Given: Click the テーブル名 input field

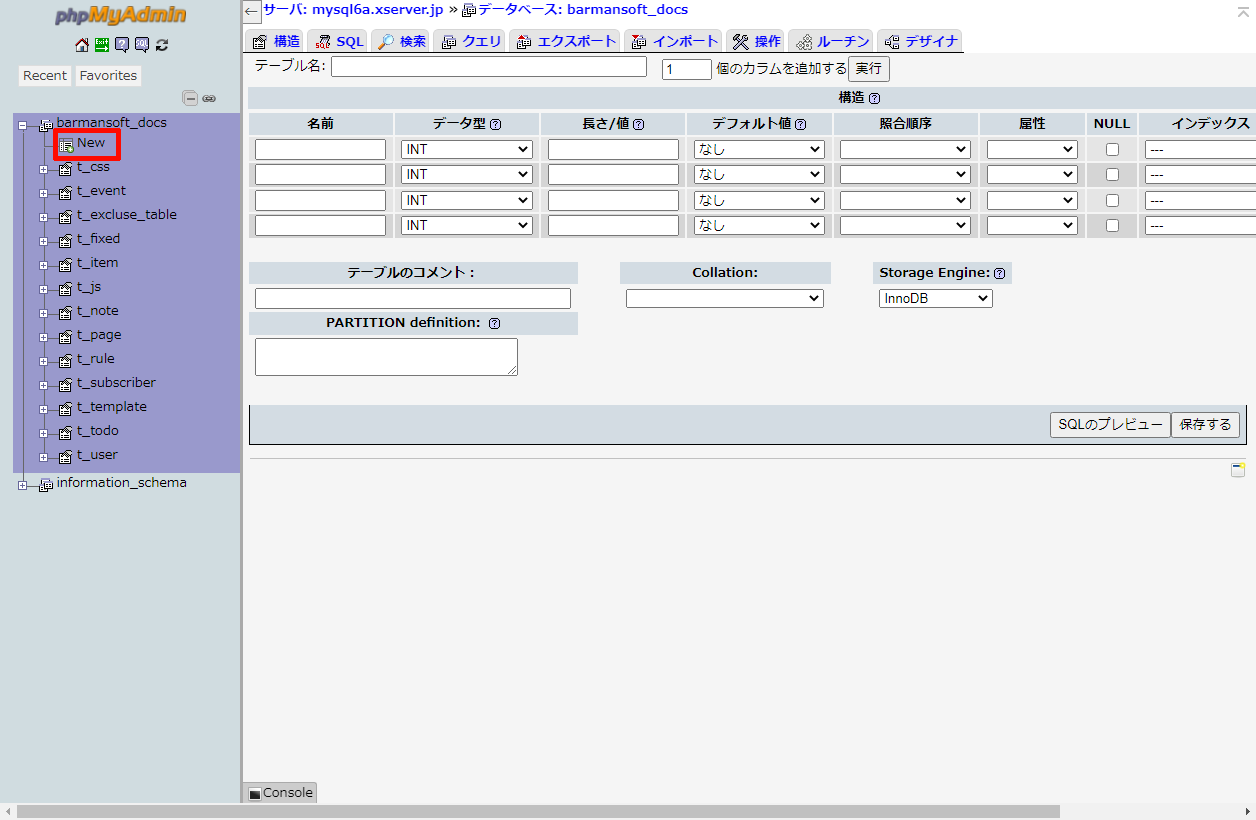Looking at the screenshot, I should (489, 67).
